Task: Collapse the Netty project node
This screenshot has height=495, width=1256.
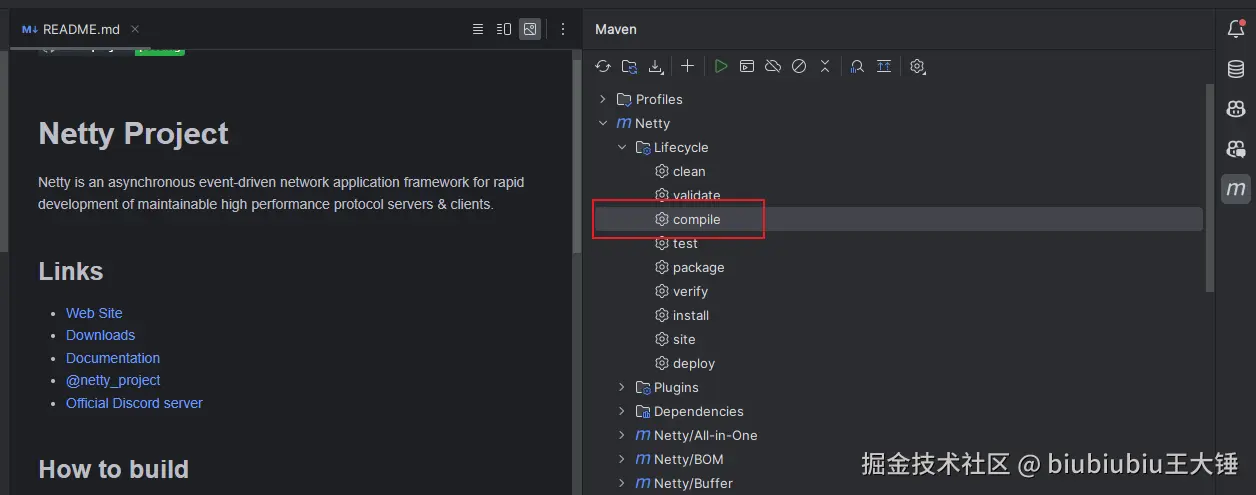Action: coord(602,123)
